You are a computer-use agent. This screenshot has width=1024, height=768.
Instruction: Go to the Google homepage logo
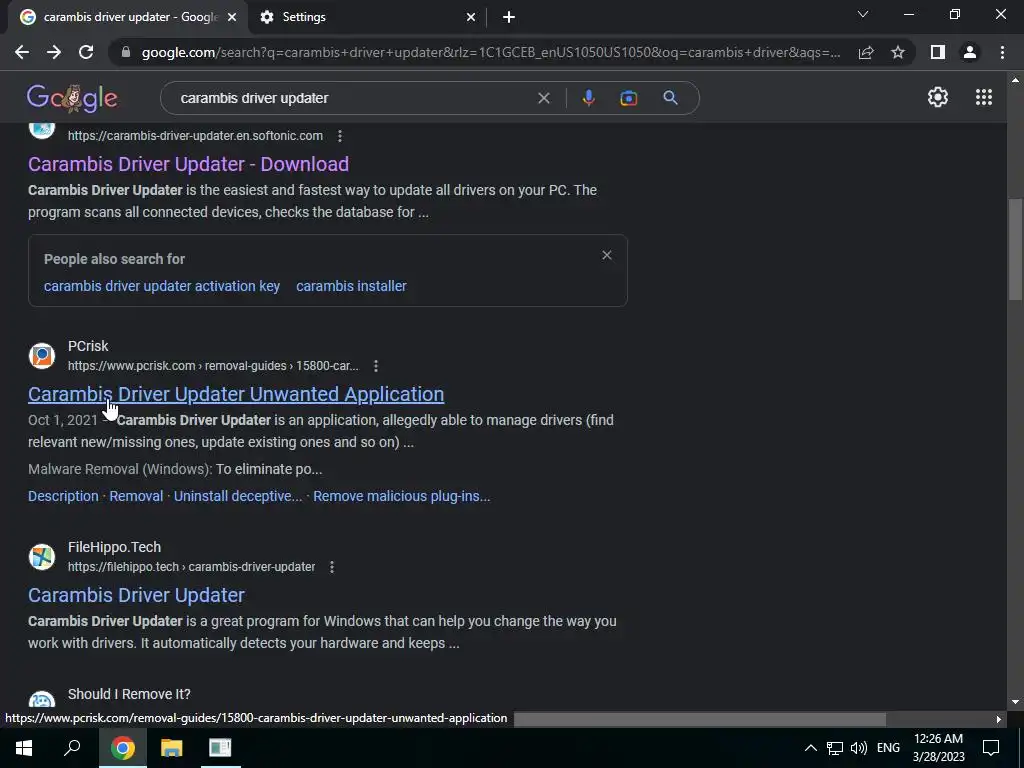click(72, 98)
